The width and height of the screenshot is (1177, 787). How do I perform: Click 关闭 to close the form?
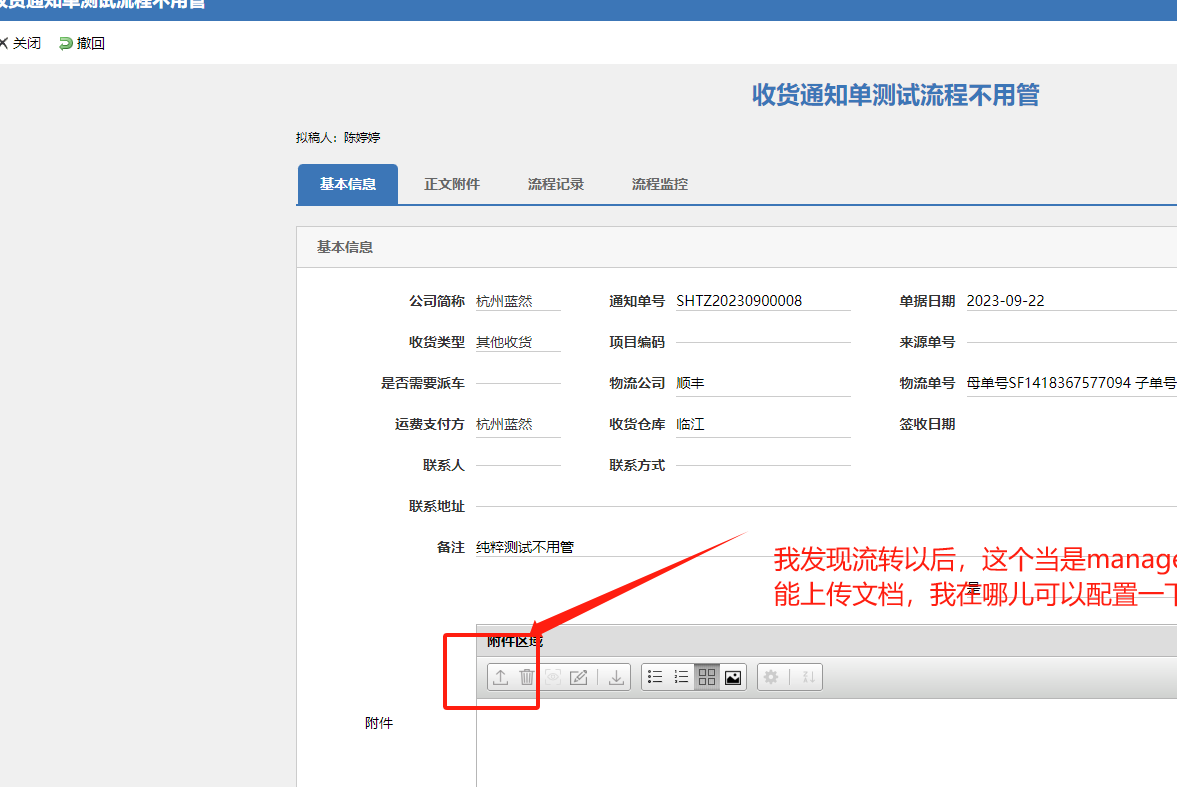tap(22, 43)
